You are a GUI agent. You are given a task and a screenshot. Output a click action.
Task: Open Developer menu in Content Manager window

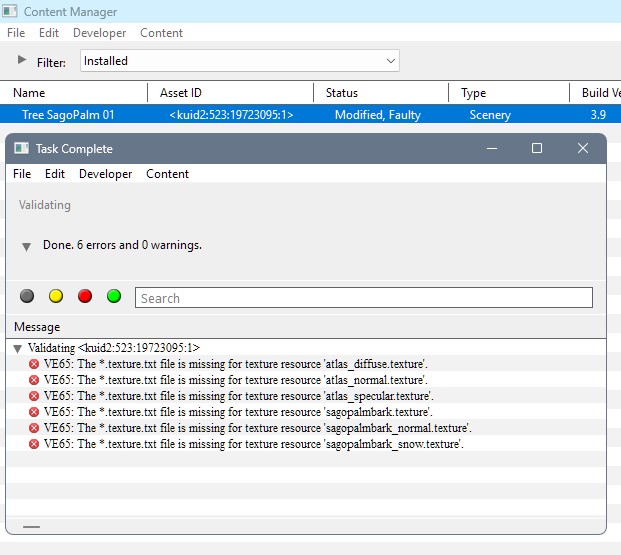coord(99,33)
